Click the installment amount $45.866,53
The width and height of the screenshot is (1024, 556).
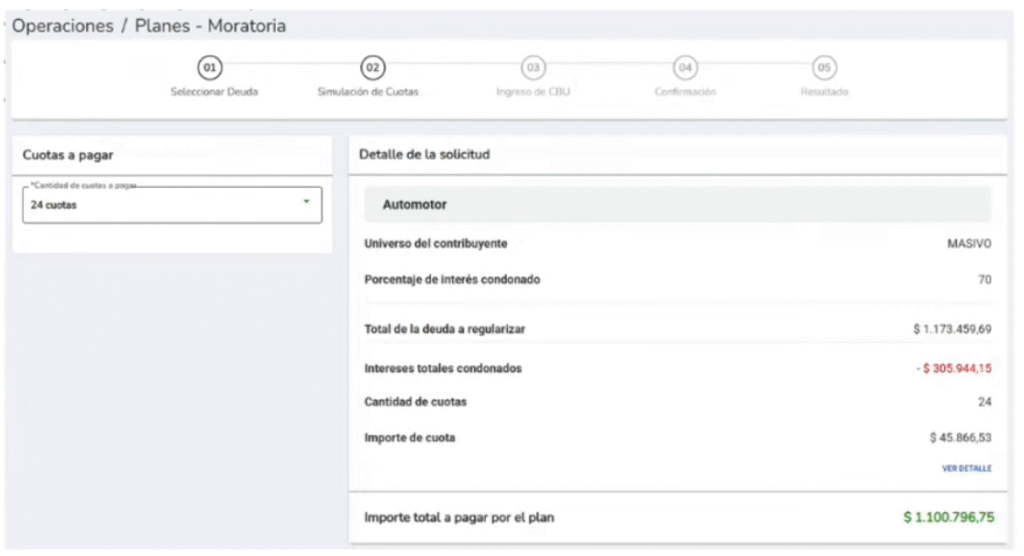tap(960, 438)
